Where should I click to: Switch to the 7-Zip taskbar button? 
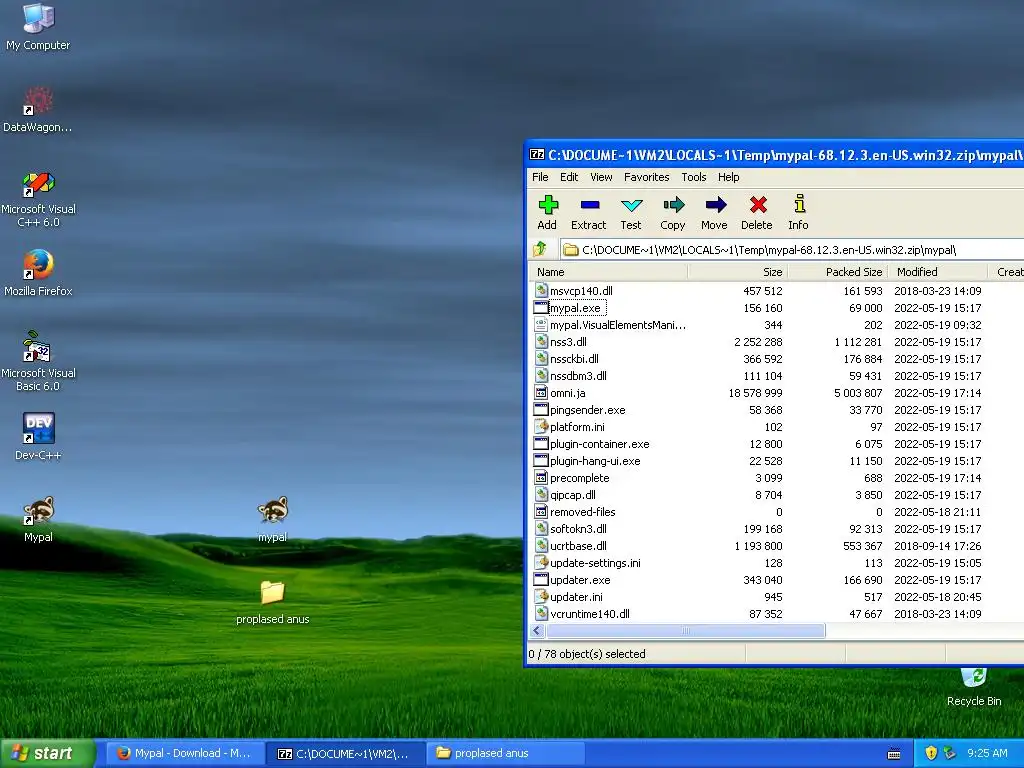(346, 753)
